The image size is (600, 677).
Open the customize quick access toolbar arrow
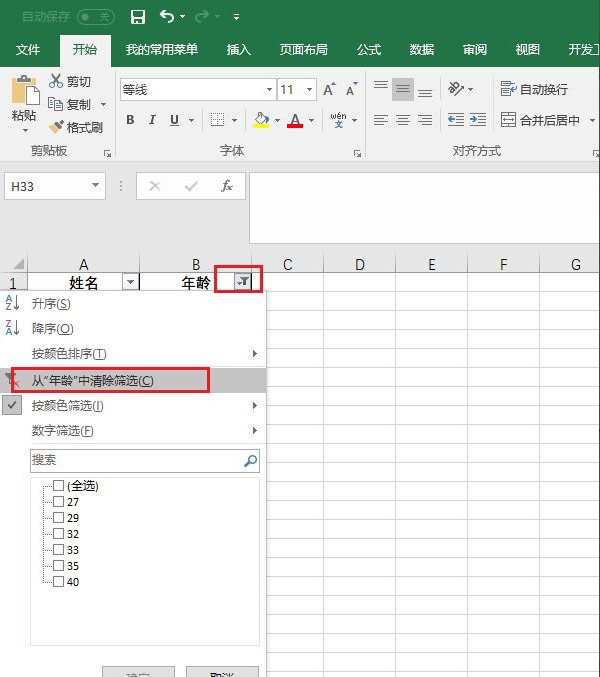(x=236, y=17)
